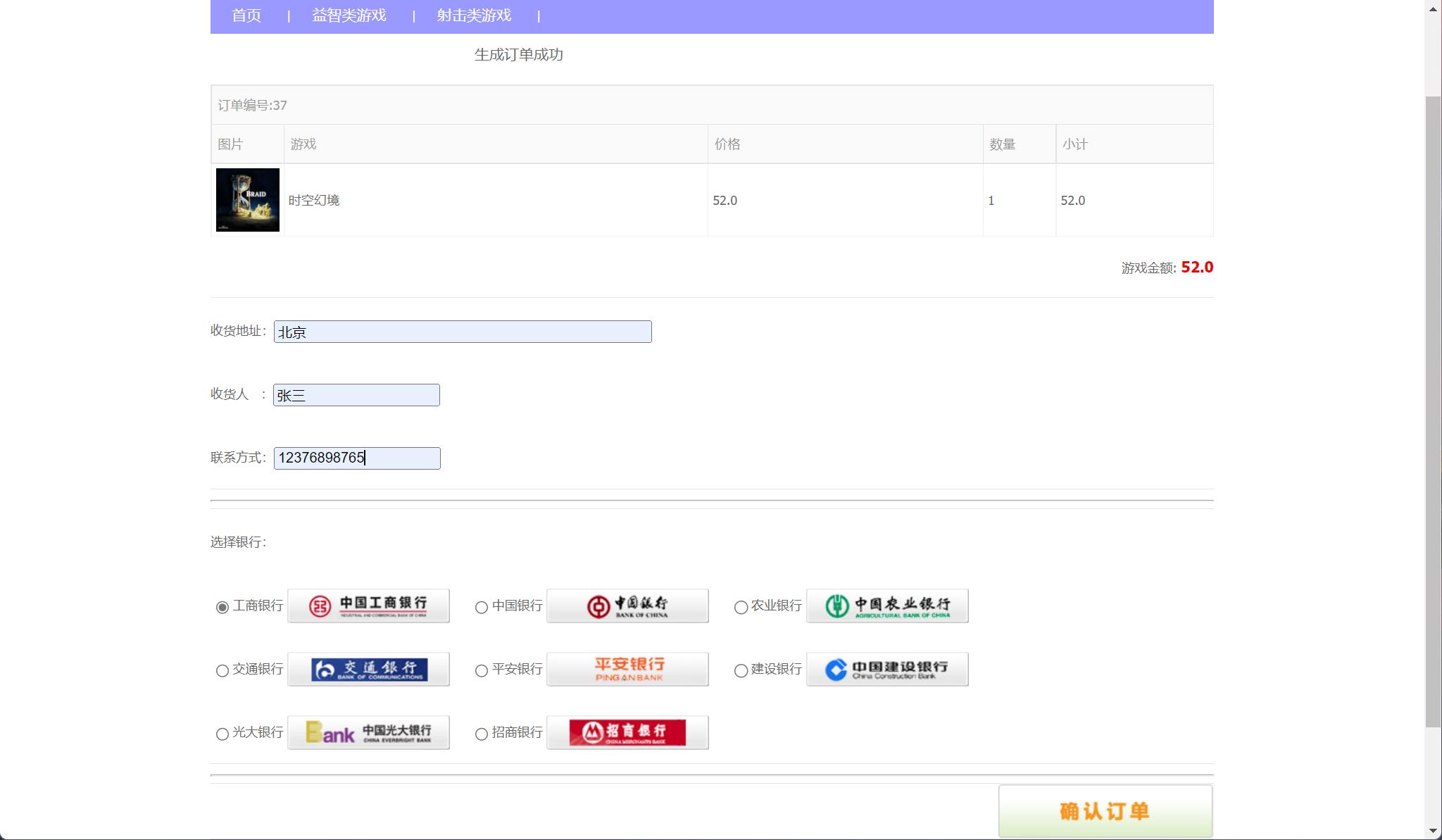Click the China Construction Bank 建设银行 logo
The width and height of the screenshot is (1442, 840).
[x=887, y=669]
